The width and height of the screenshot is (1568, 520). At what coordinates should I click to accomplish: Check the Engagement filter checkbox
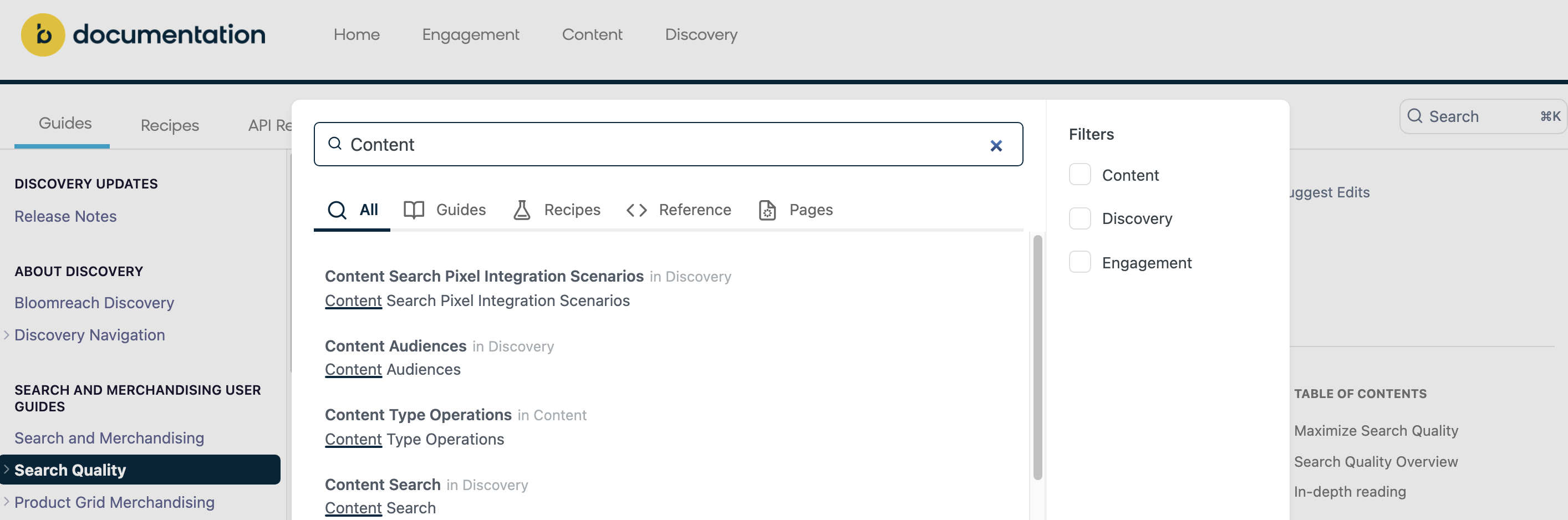1080,262
